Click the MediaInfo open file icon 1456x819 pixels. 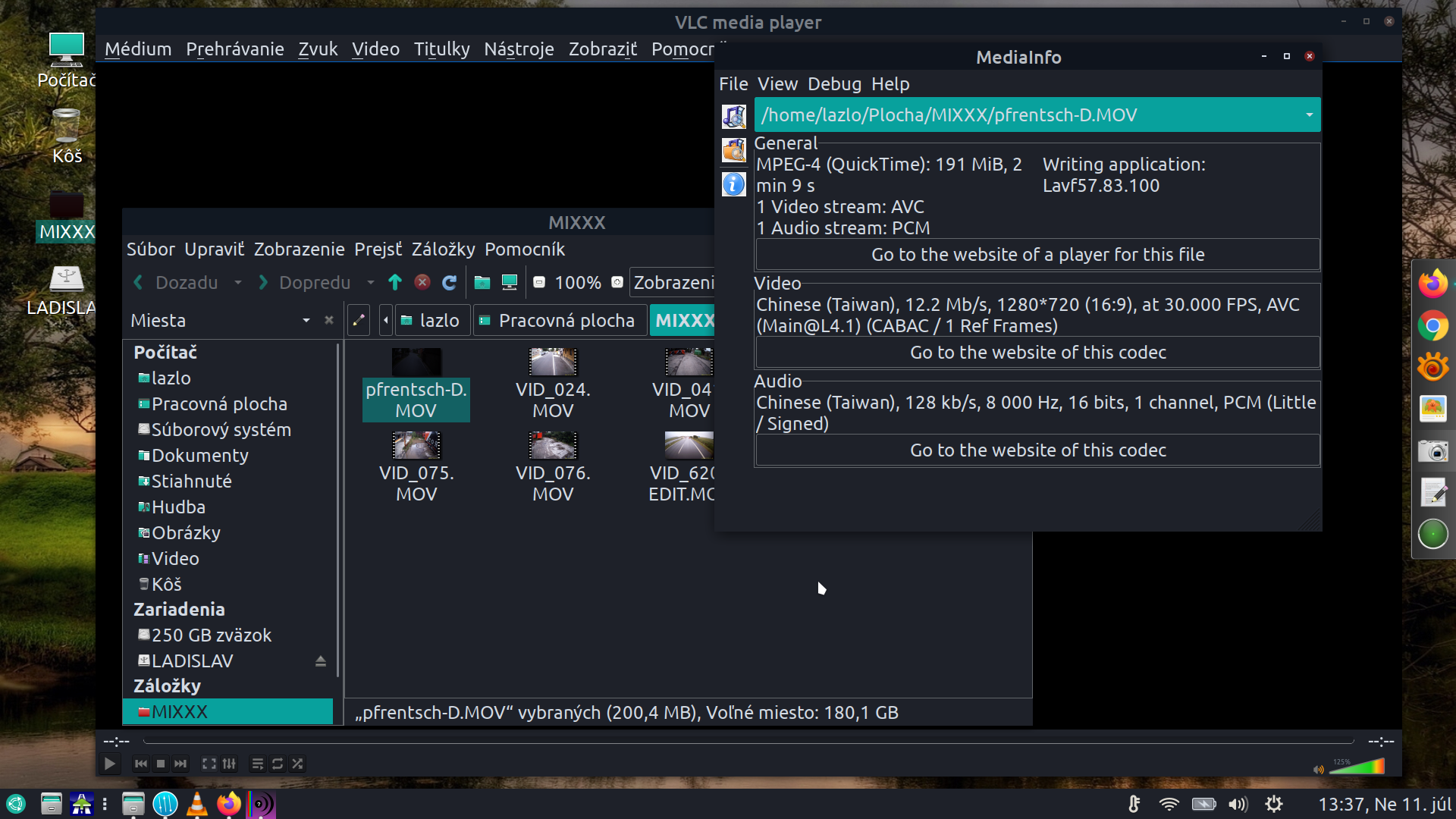click(733, 116)
